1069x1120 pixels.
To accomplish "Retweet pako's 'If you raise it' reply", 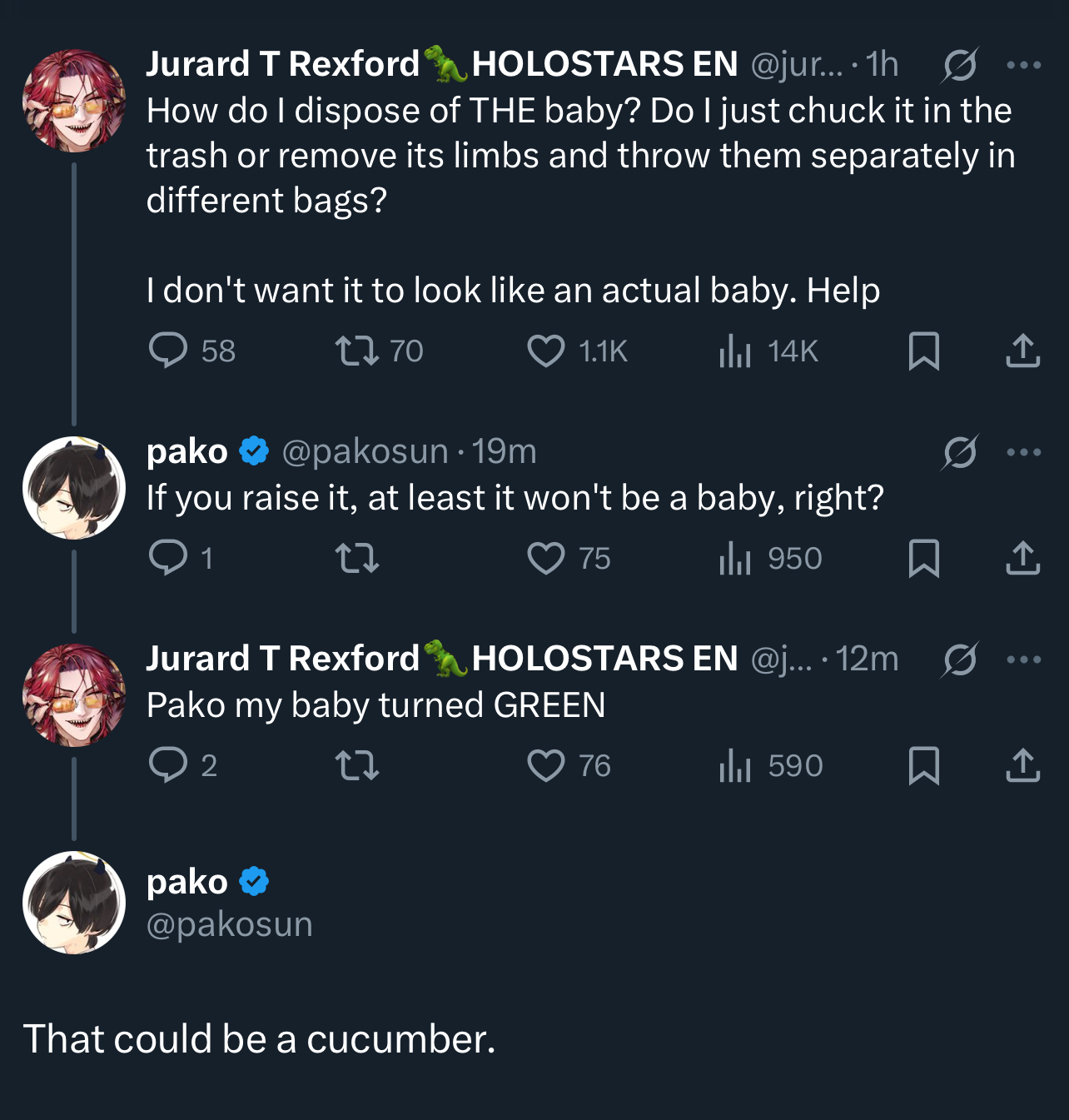I will pos(357,558).
